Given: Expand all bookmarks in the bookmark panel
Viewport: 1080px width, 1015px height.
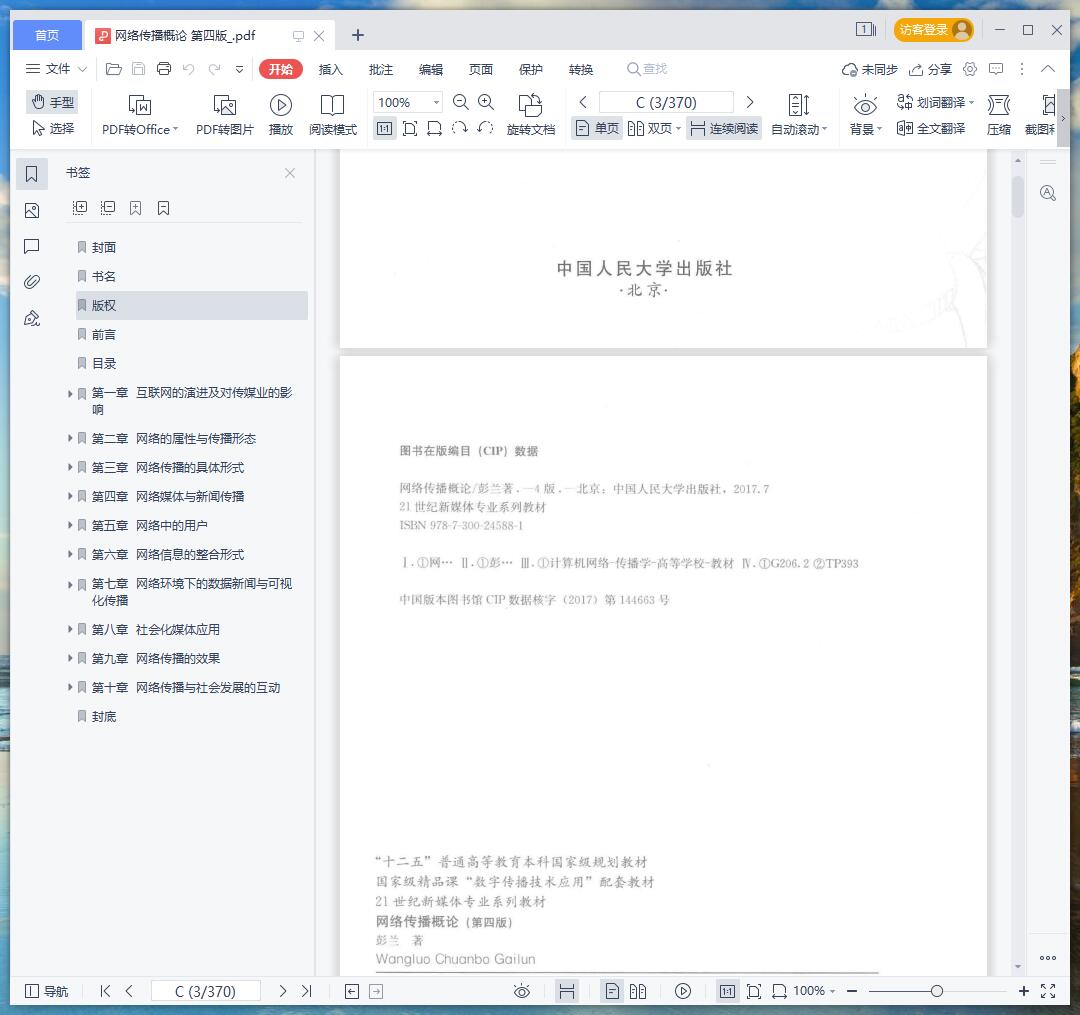Looking at the screenshot, I should [80, 208].
